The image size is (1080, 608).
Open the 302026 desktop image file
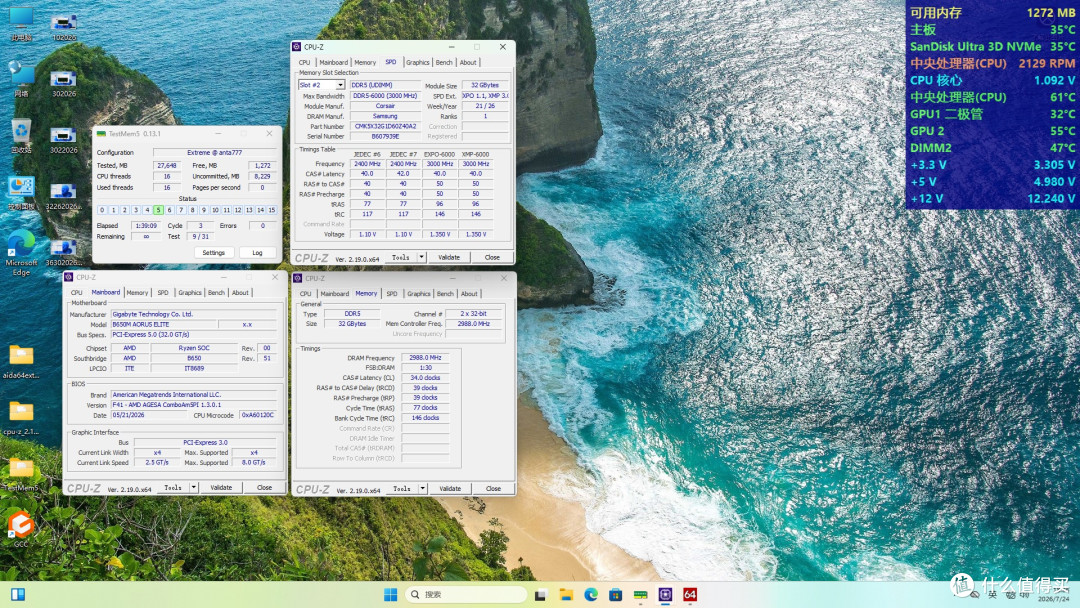point(63,83)
